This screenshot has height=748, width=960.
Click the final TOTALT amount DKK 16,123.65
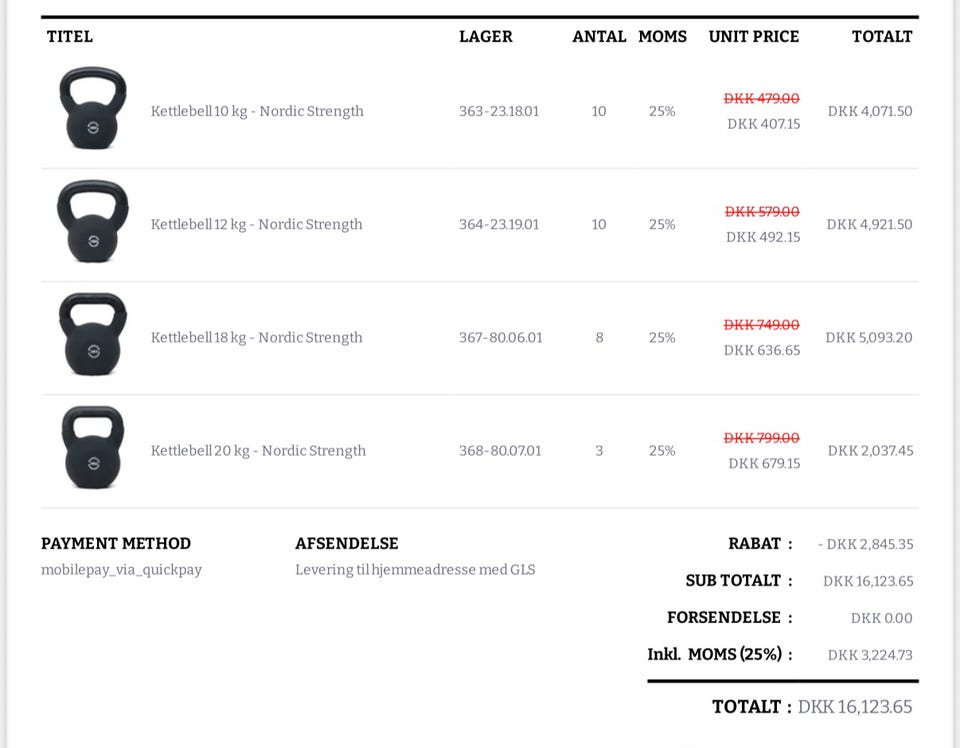coord(855,707)
